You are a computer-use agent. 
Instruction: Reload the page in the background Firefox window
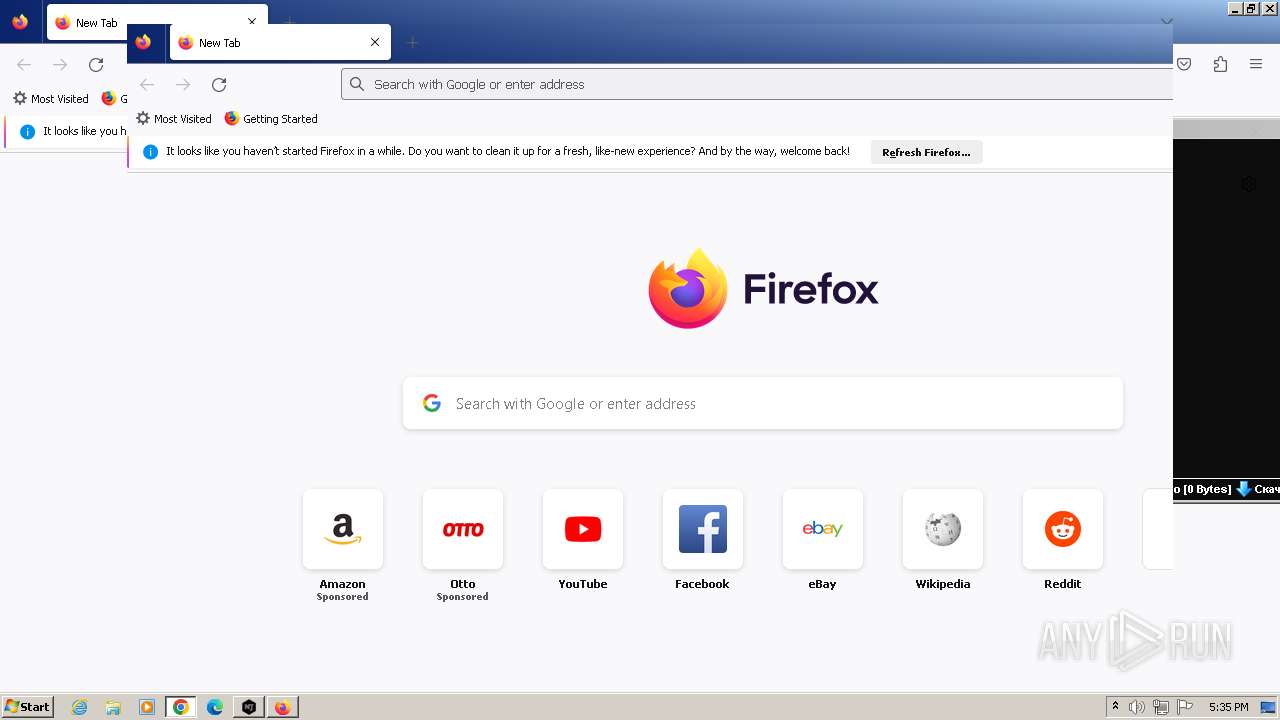pos(96,64)
